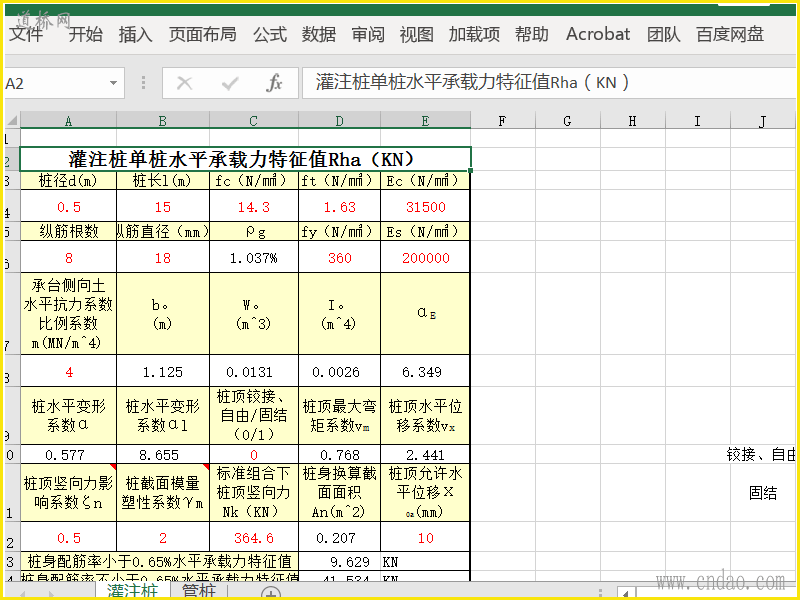800x600 pixels.
Task: Select column A header
Action: tap(68, 121)
